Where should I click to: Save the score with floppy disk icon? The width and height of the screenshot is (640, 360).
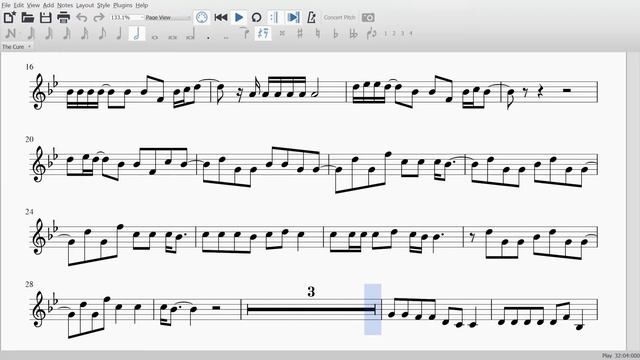pos(46,18)
